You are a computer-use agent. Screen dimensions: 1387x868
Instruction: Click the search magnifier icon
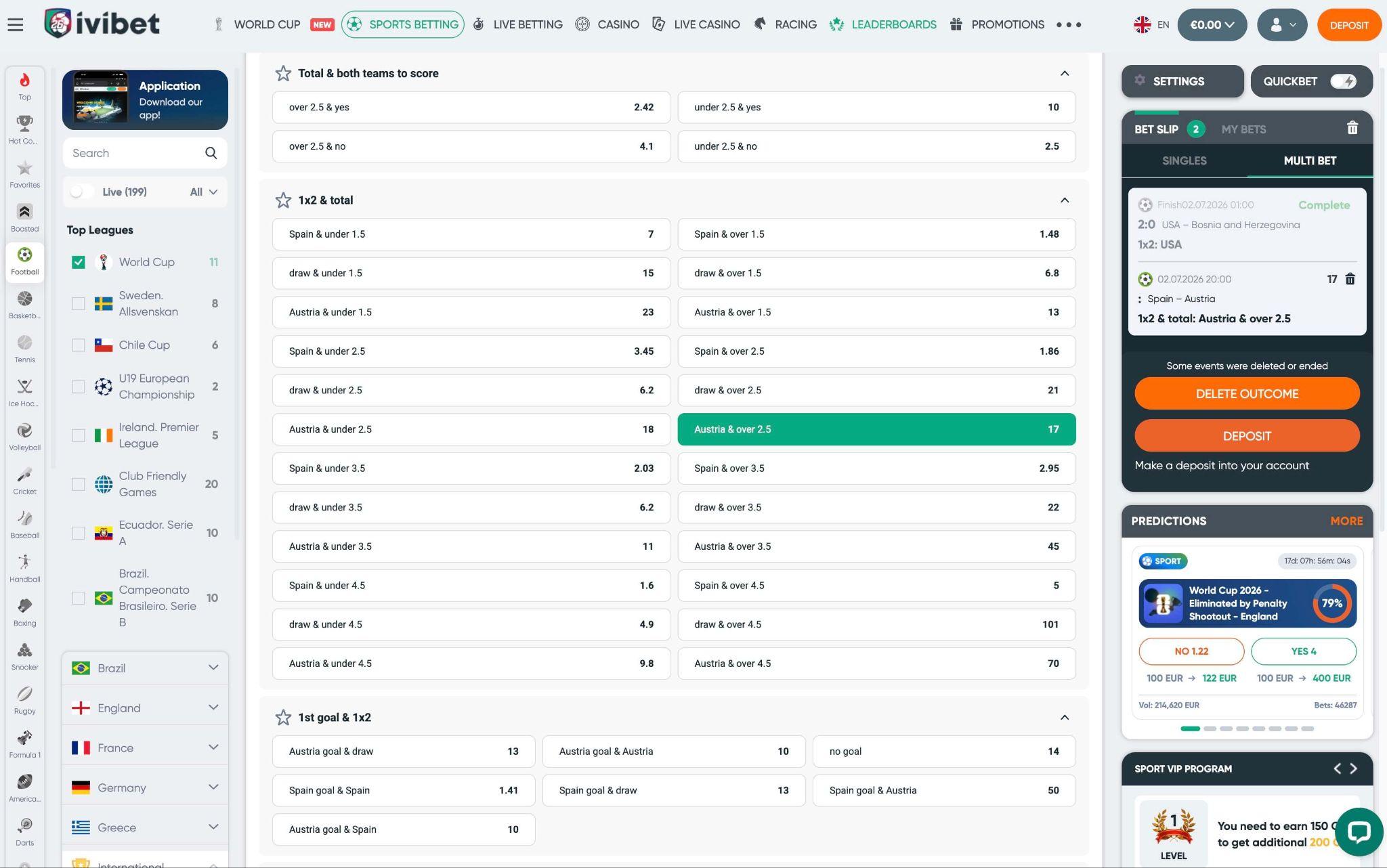tap(211, 153)
